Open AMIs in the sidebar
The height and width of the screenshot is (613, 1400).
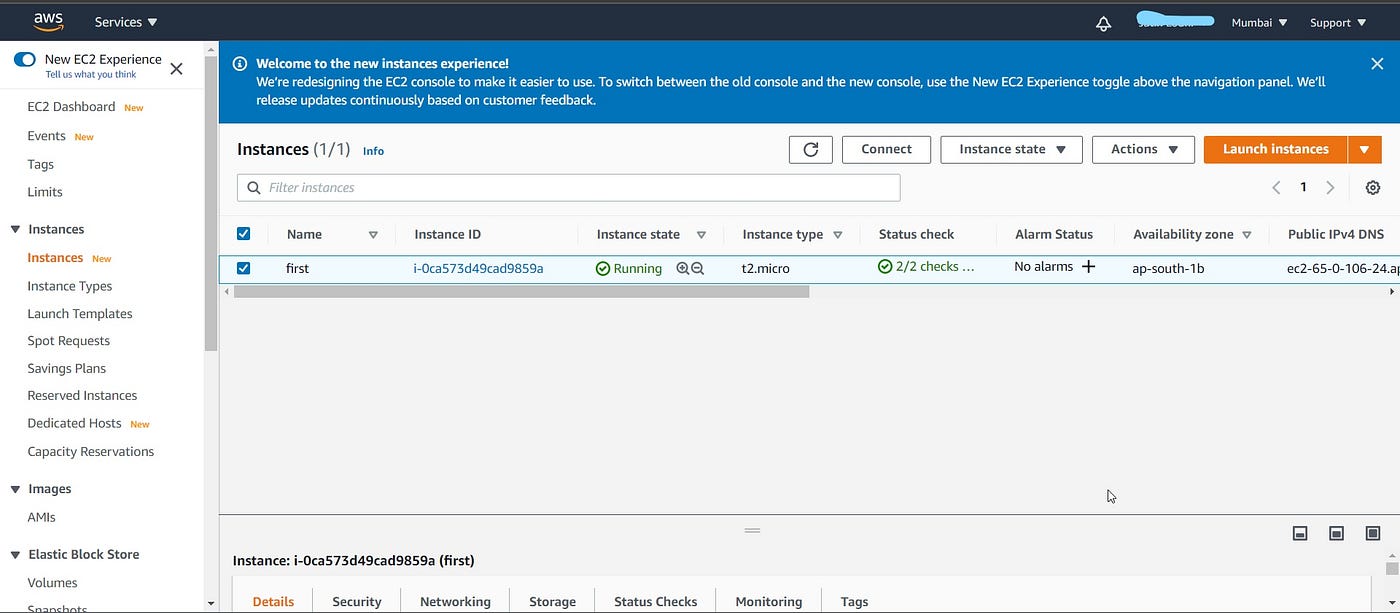42,517
